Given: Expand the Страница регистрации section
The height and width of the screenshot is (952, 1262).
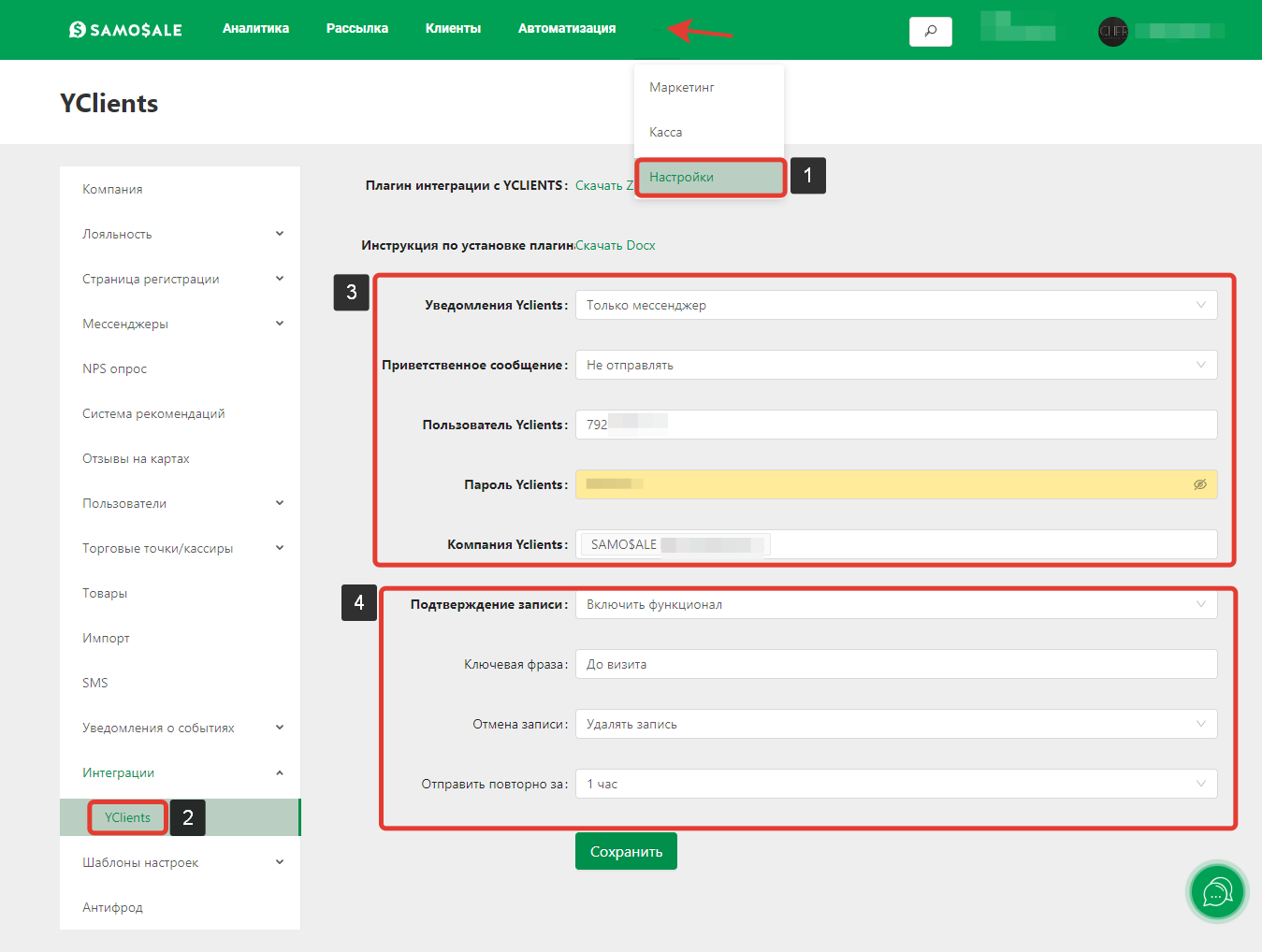Looking at the screenshot, I should 180,279.
